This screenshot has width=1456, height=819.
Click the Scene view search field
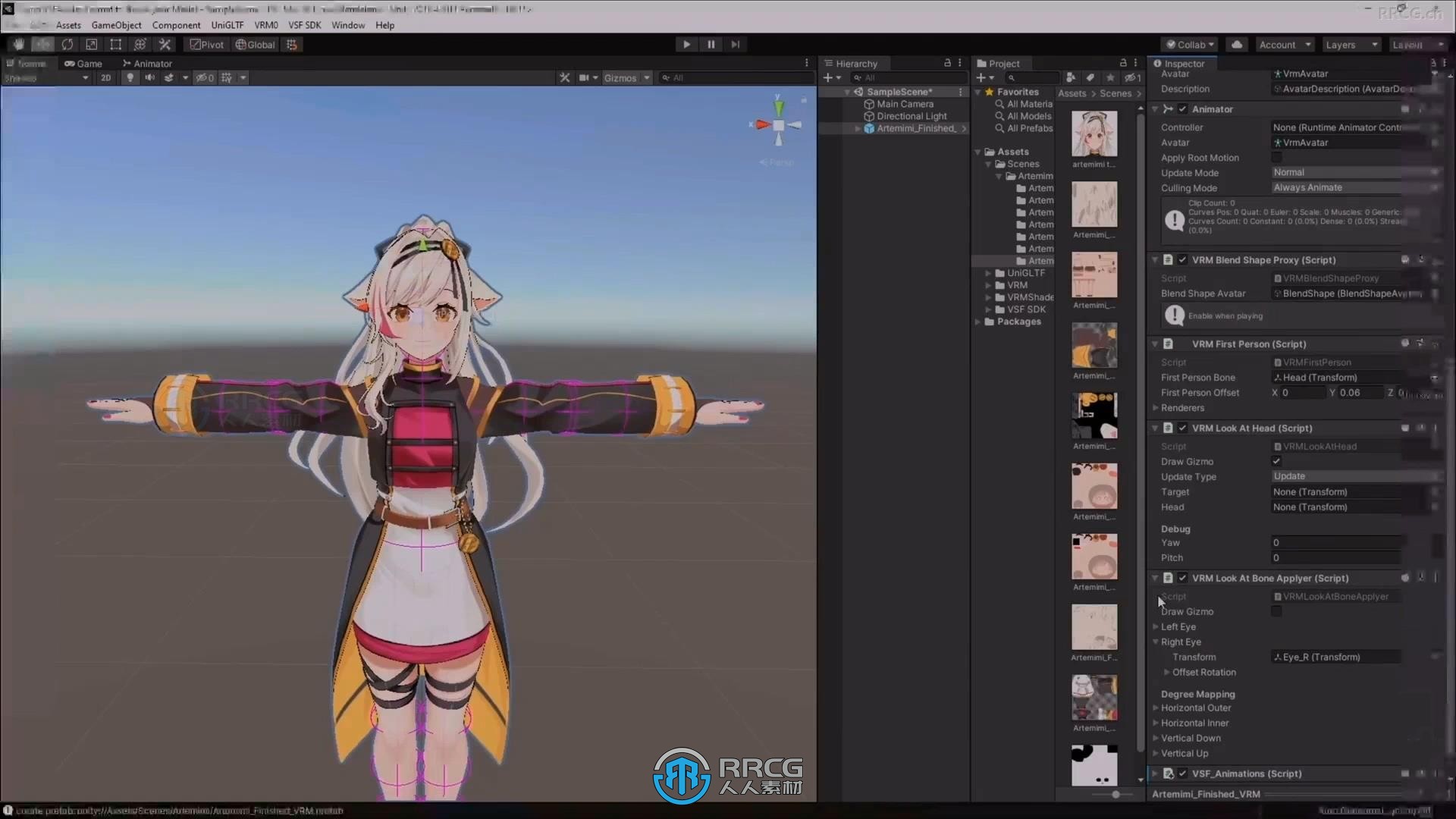(x=736, y=77)
